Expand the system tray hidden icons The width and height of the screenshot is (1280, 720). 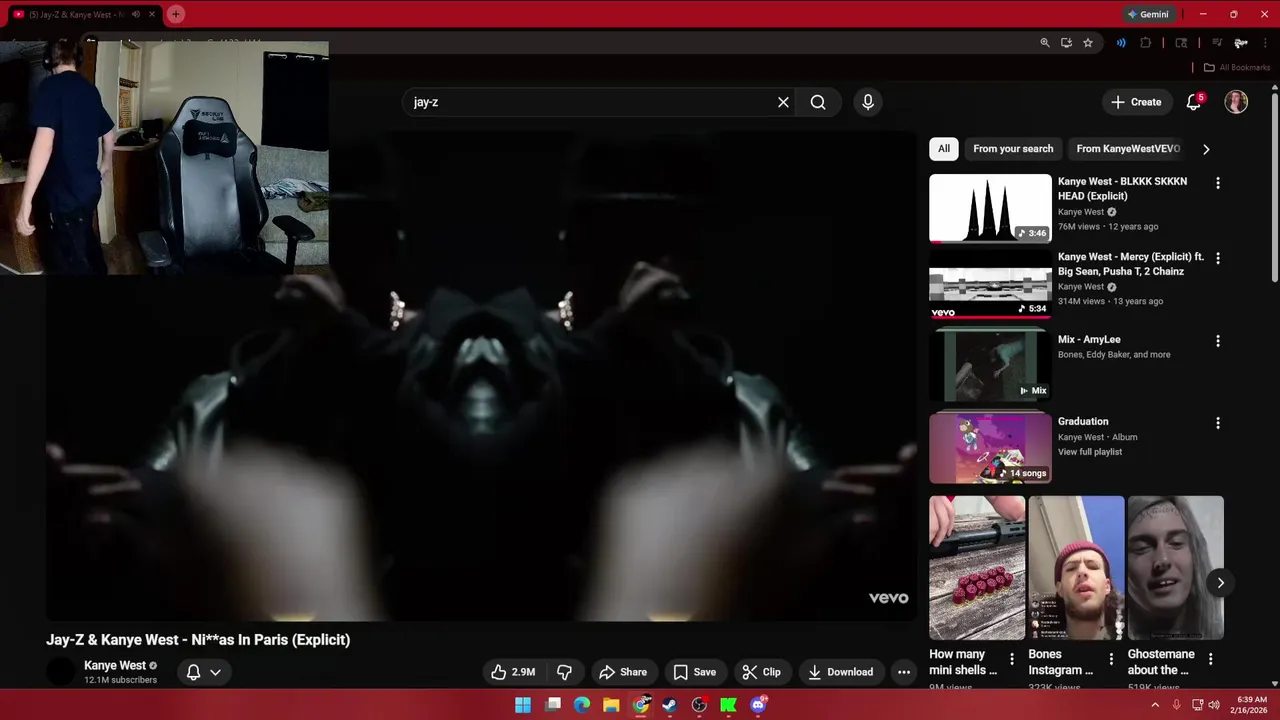click(x=1156, y=705)
